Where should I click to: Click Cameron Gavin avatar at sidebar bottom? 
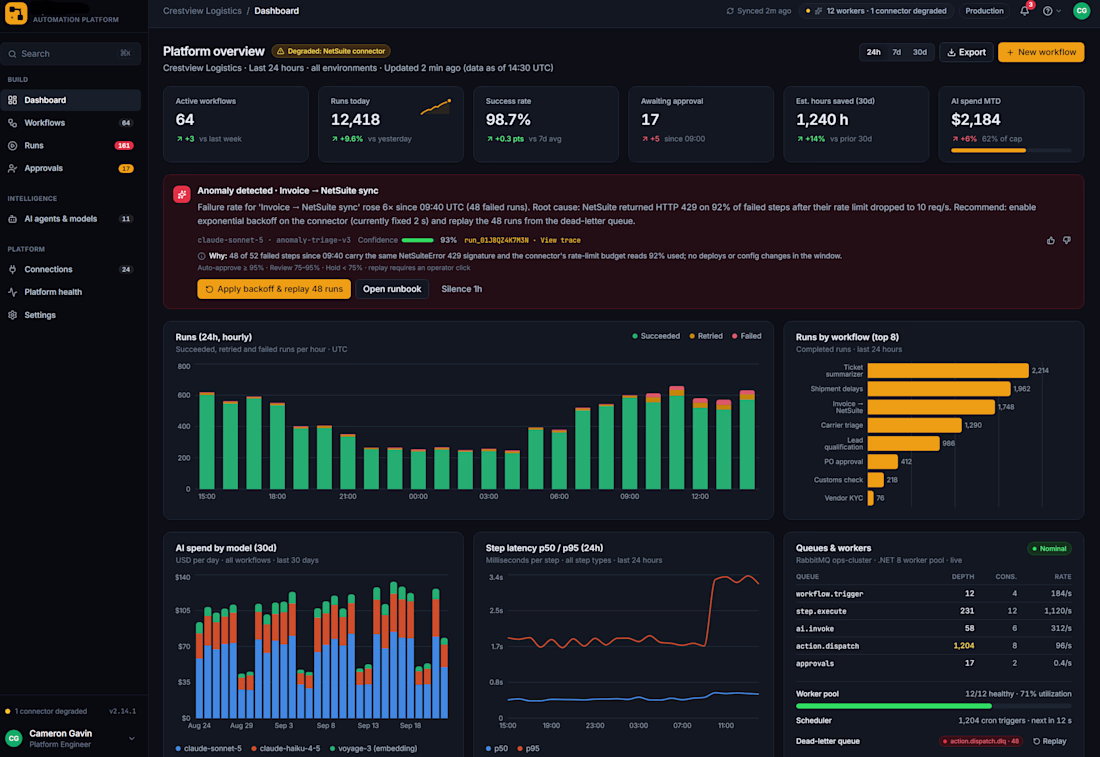(x=13, y=738)
